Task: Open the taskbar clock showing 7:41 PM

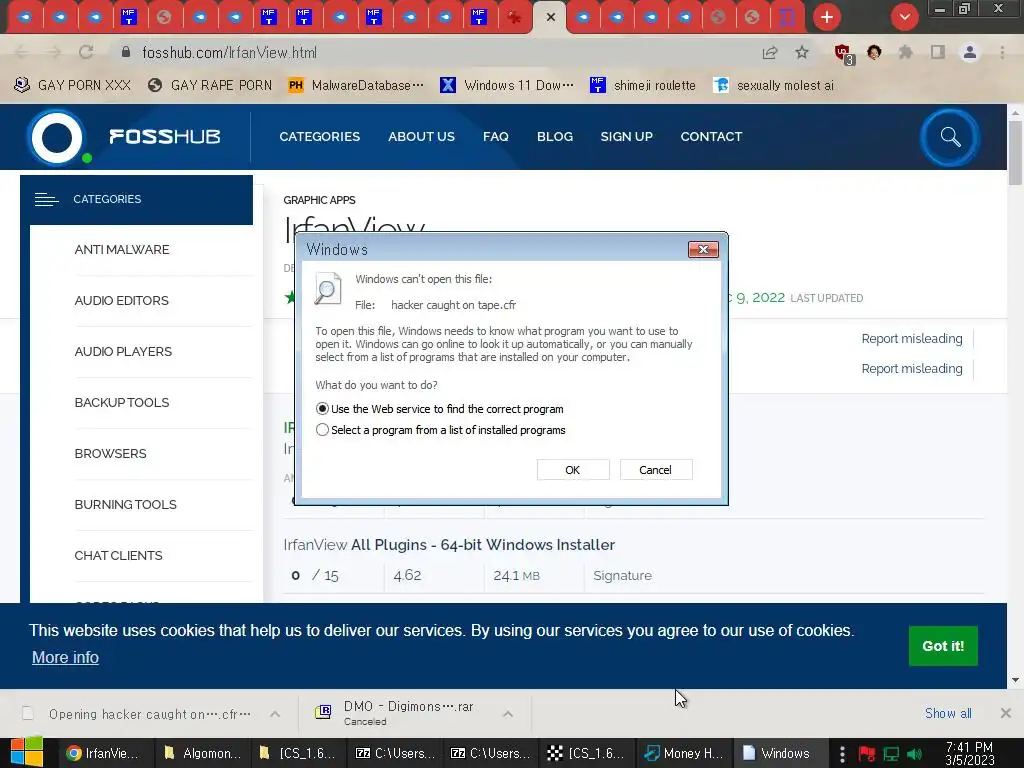Action: click(969, 753)
